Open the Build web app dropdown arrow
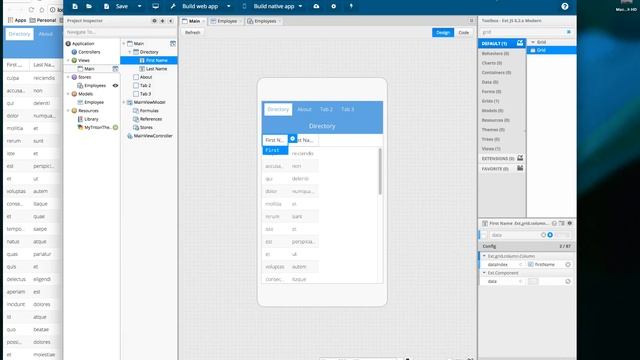 (x=229, y=6)
